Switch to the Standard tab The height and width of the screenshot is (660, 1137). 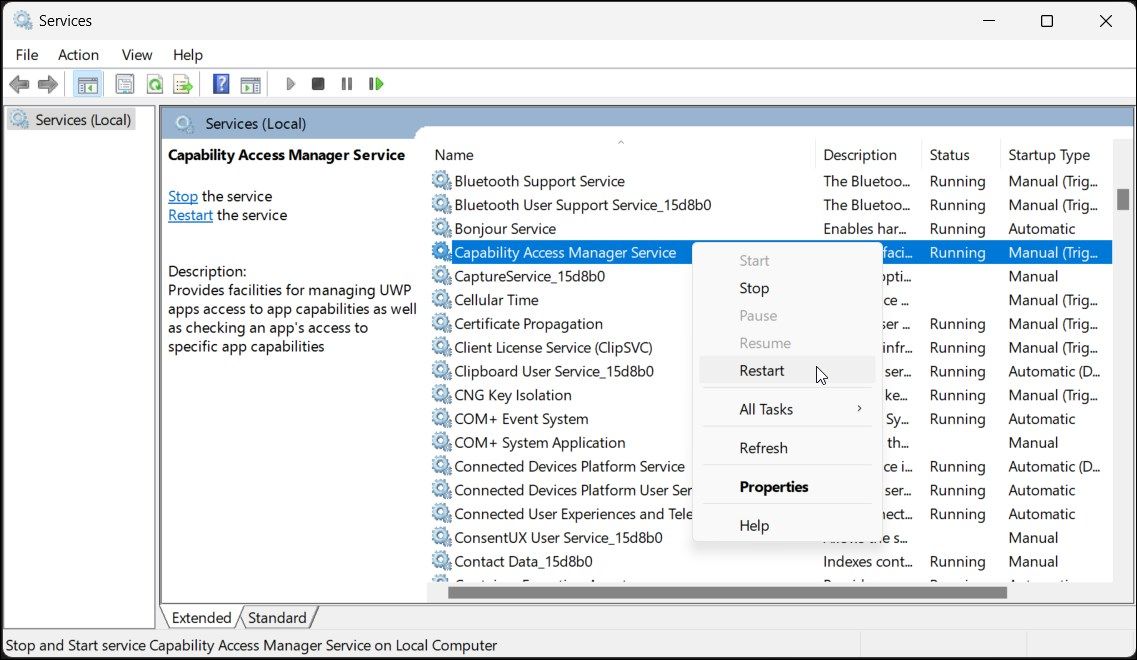point(277,618)
